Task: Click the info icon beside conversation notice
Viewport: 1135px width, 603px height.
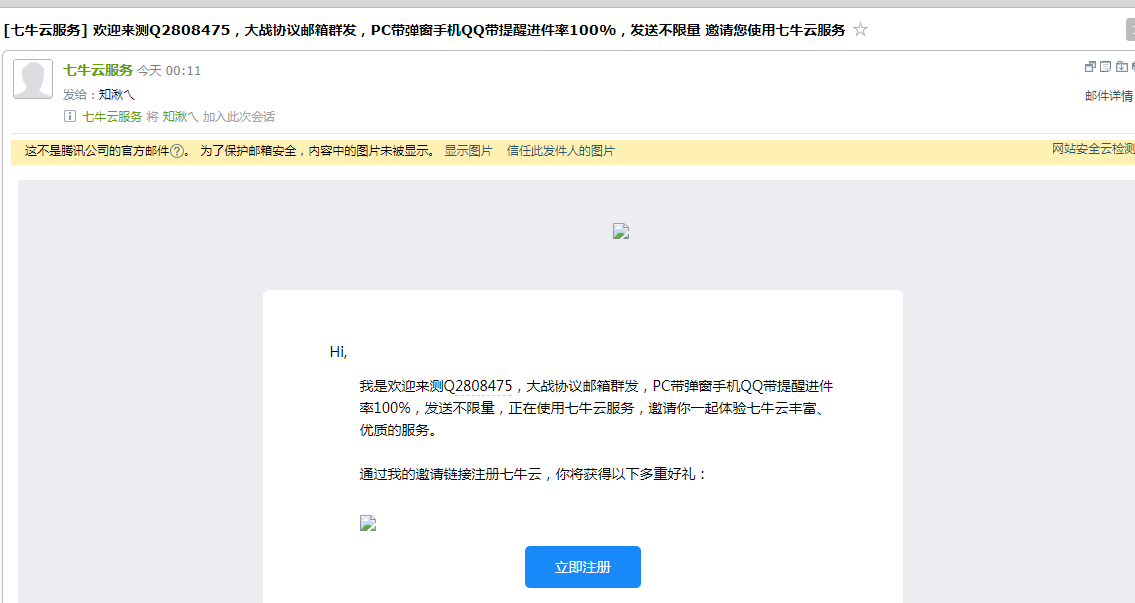Action: tap(69, 116)
